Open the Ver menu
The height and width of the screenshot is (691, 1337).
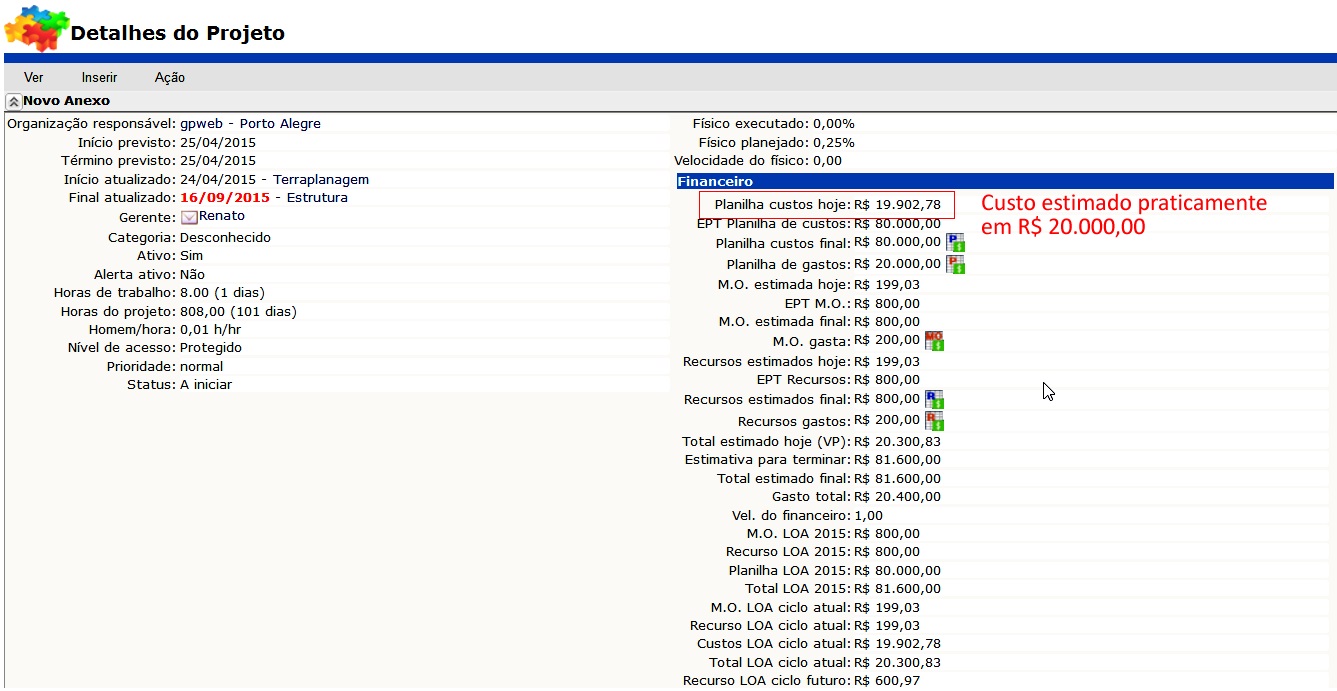coord(34,78)
